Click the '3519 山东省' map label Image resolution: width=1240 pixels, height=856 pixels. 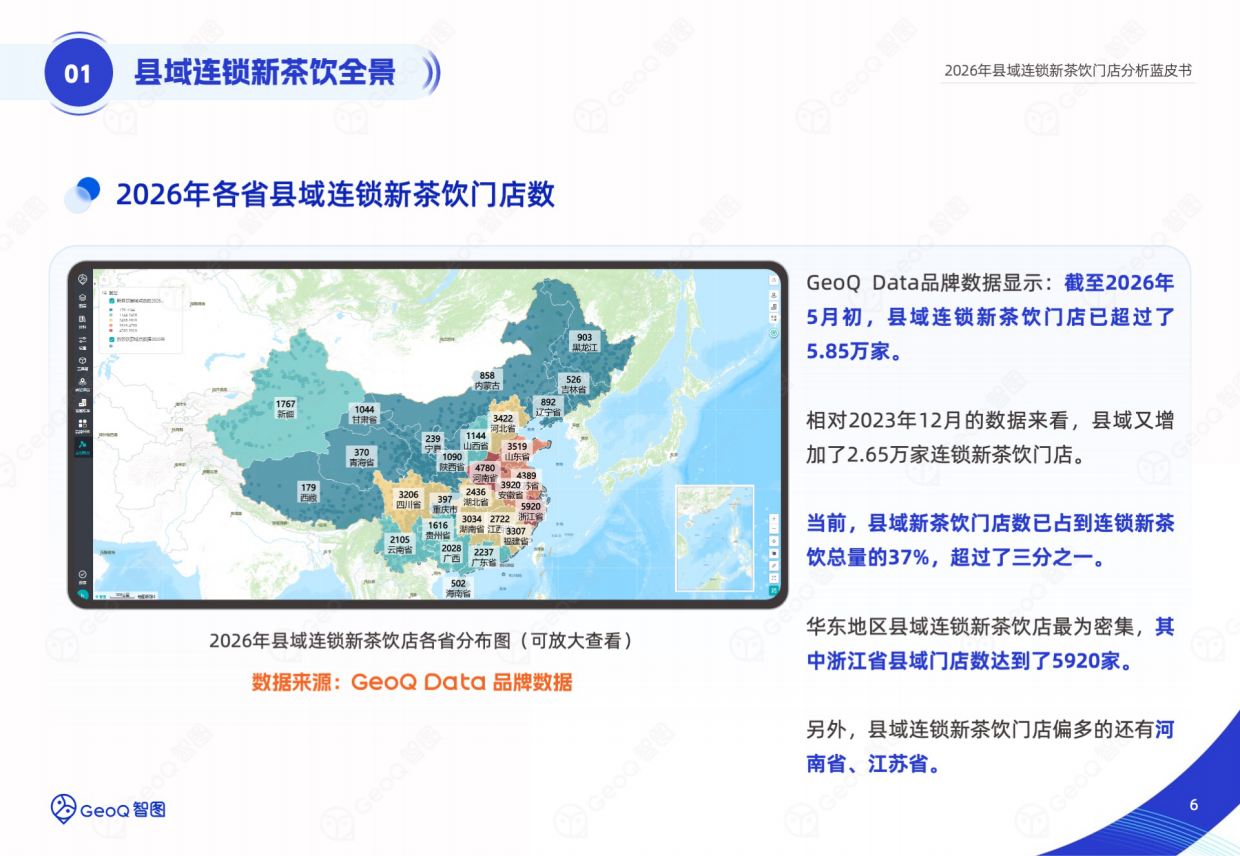pyautogui.click(x=517, y=451)
